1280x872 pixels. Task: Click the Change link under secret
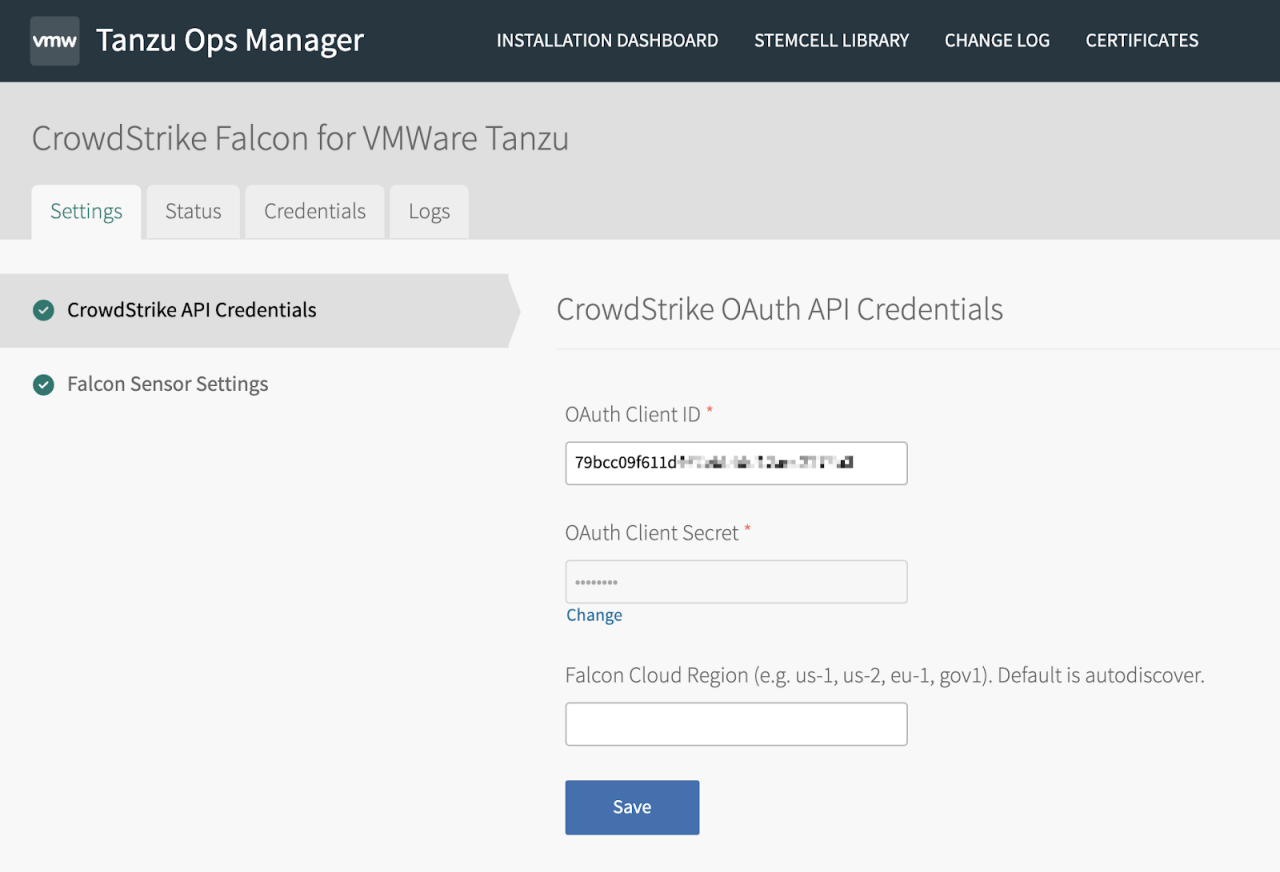(x=594, y=615)
